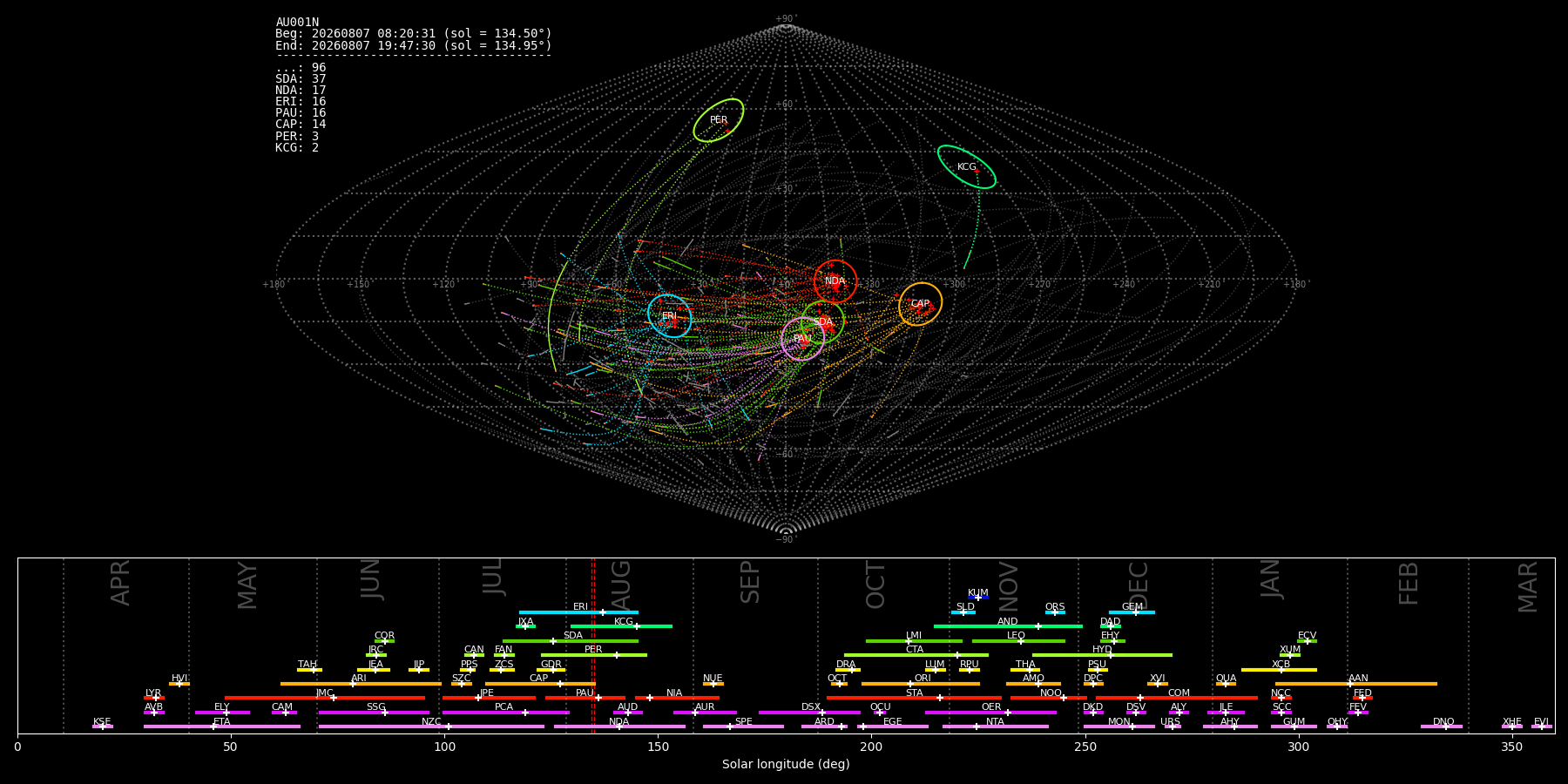Click the red dashed current solar longitude line

593,645
